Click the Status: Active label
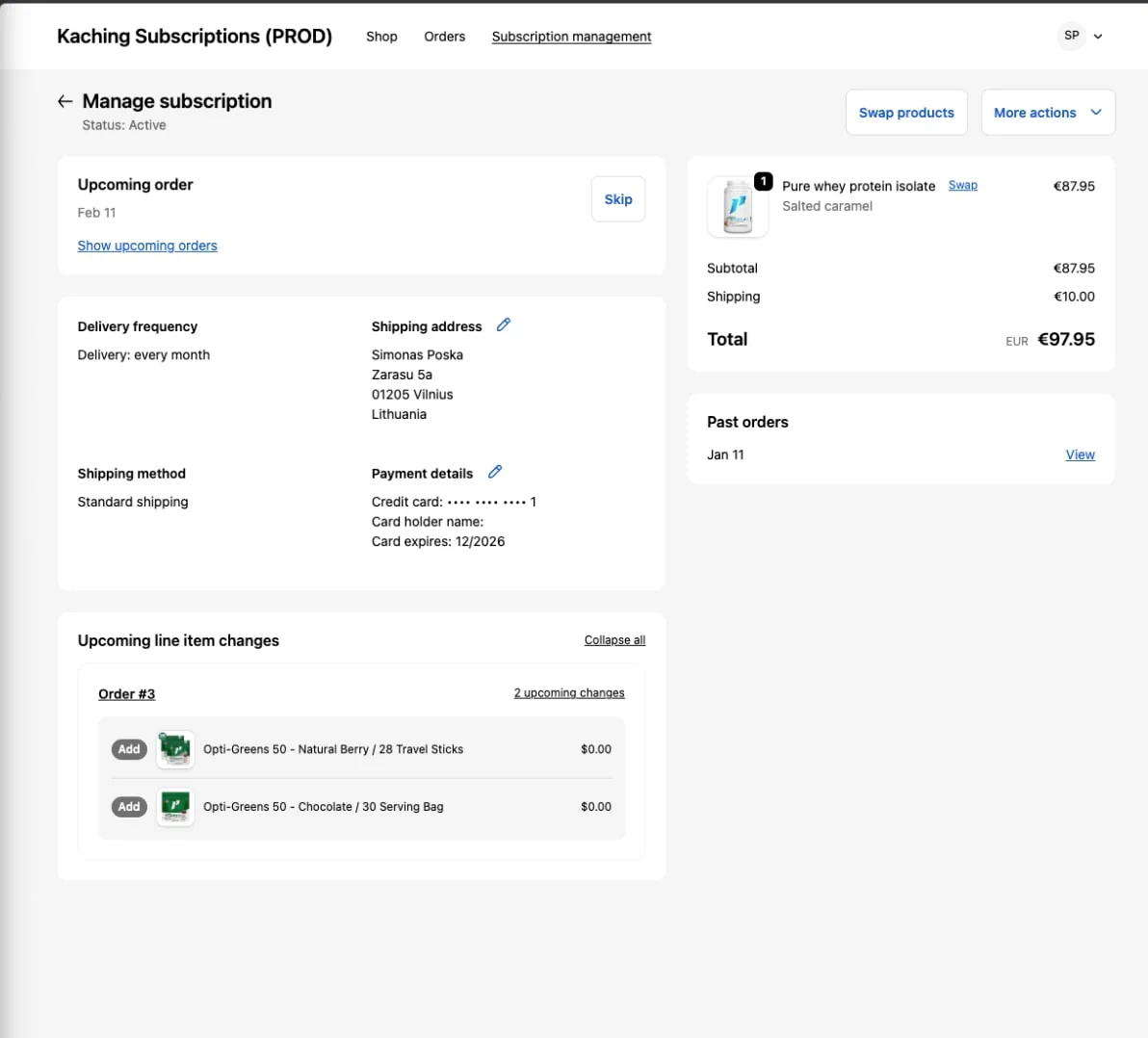1148x1038 pixels. click(x=123, y=125)
